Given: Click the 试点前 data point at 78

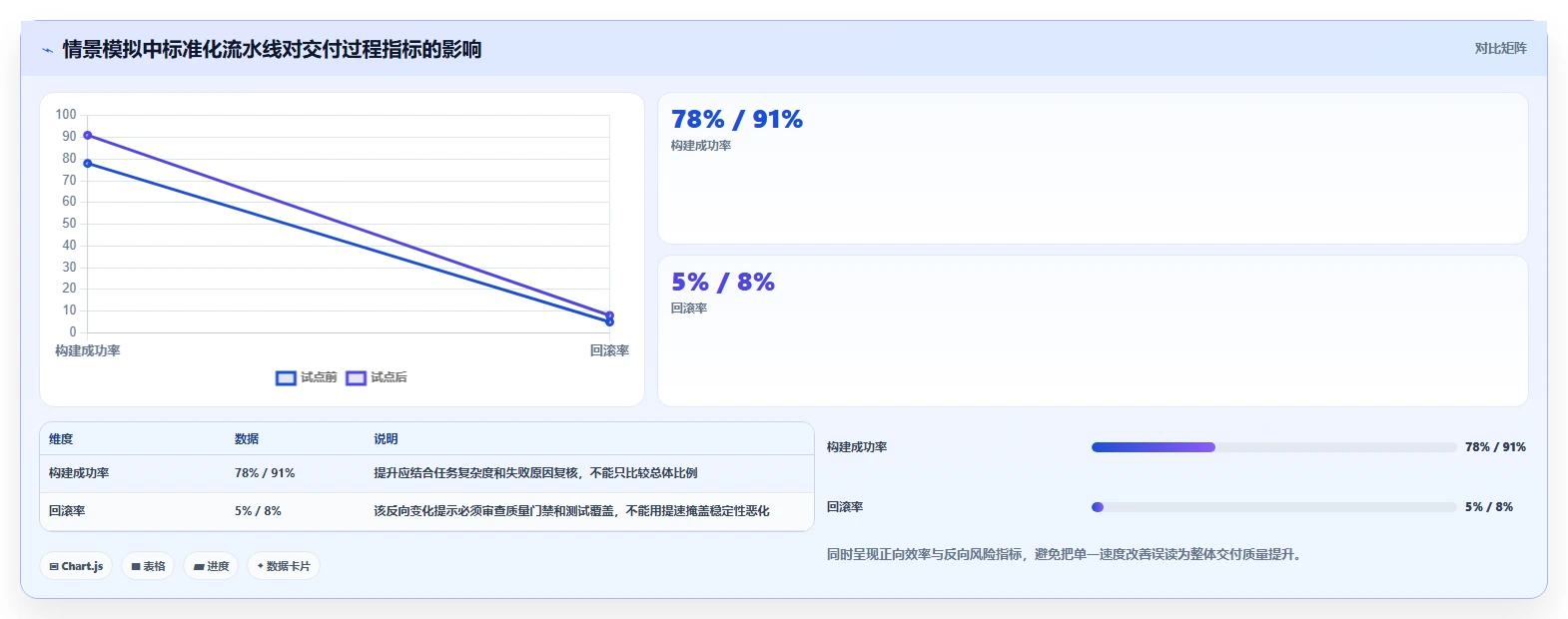Looking at the screenshot, I should tap(88, 163).
